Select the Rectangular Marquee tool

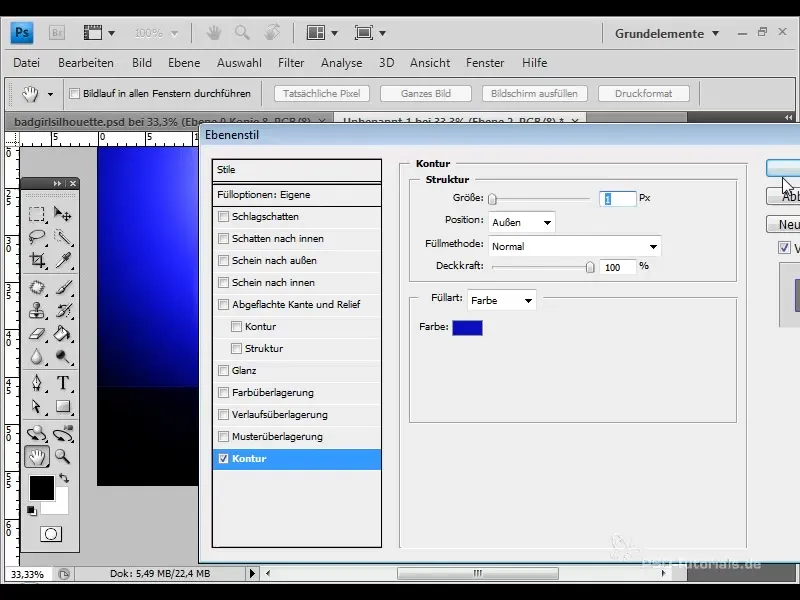(37, 214)
